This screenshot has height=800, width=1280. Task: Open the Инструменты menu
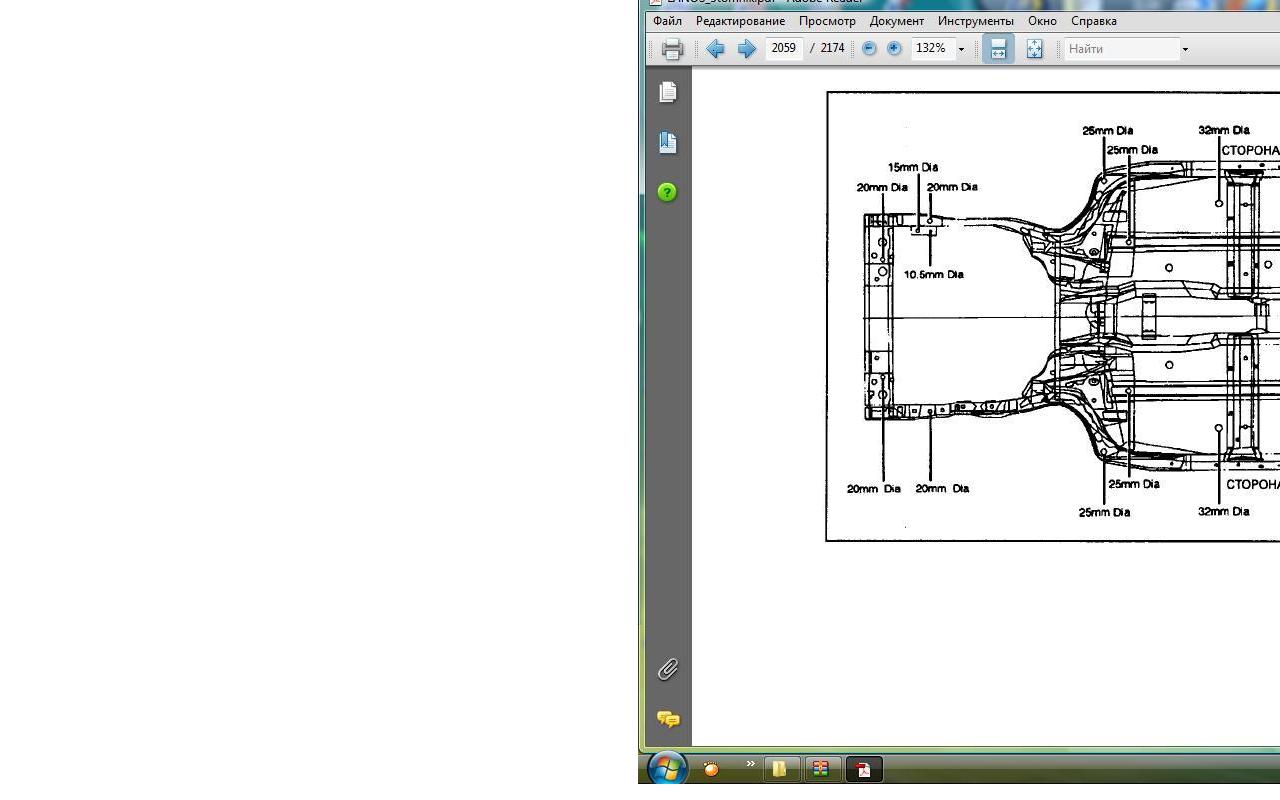click(976, 21)
